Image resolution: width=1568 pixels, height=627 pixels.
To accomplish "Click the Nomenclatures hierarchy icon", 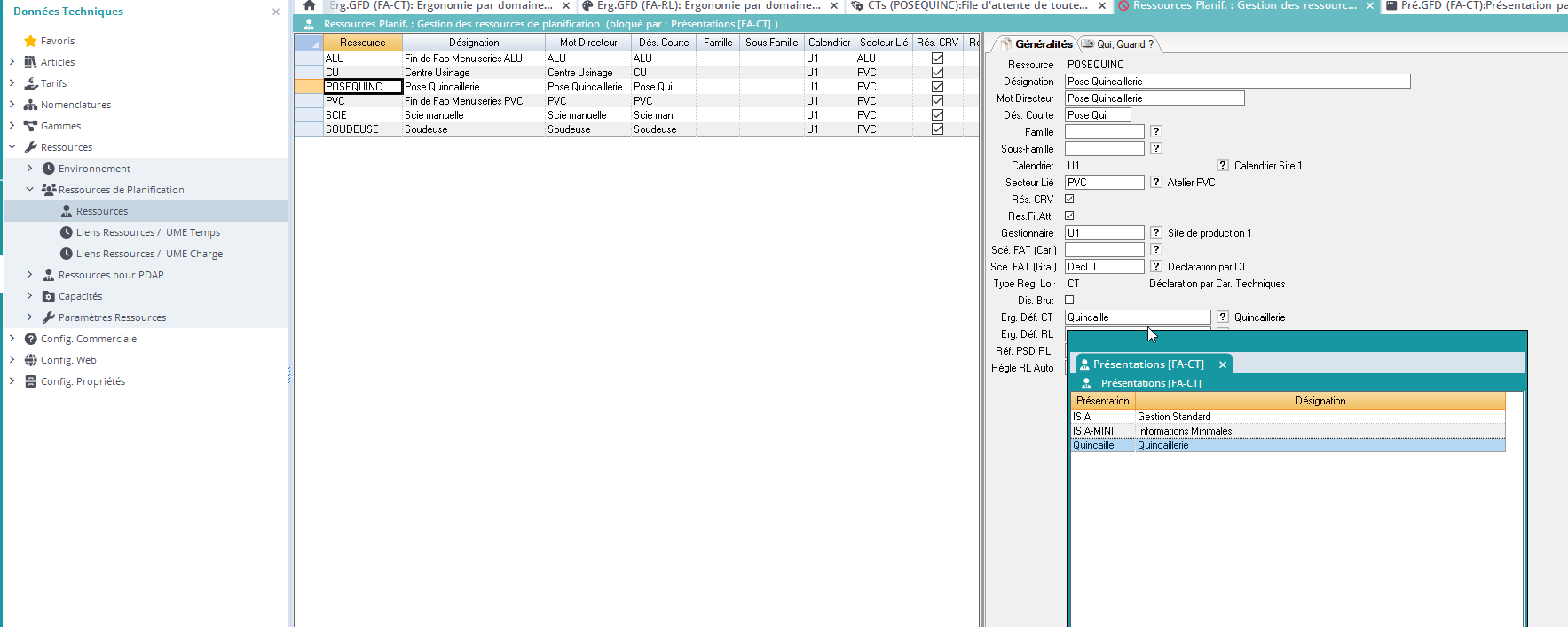I will (x=30, y=105).
